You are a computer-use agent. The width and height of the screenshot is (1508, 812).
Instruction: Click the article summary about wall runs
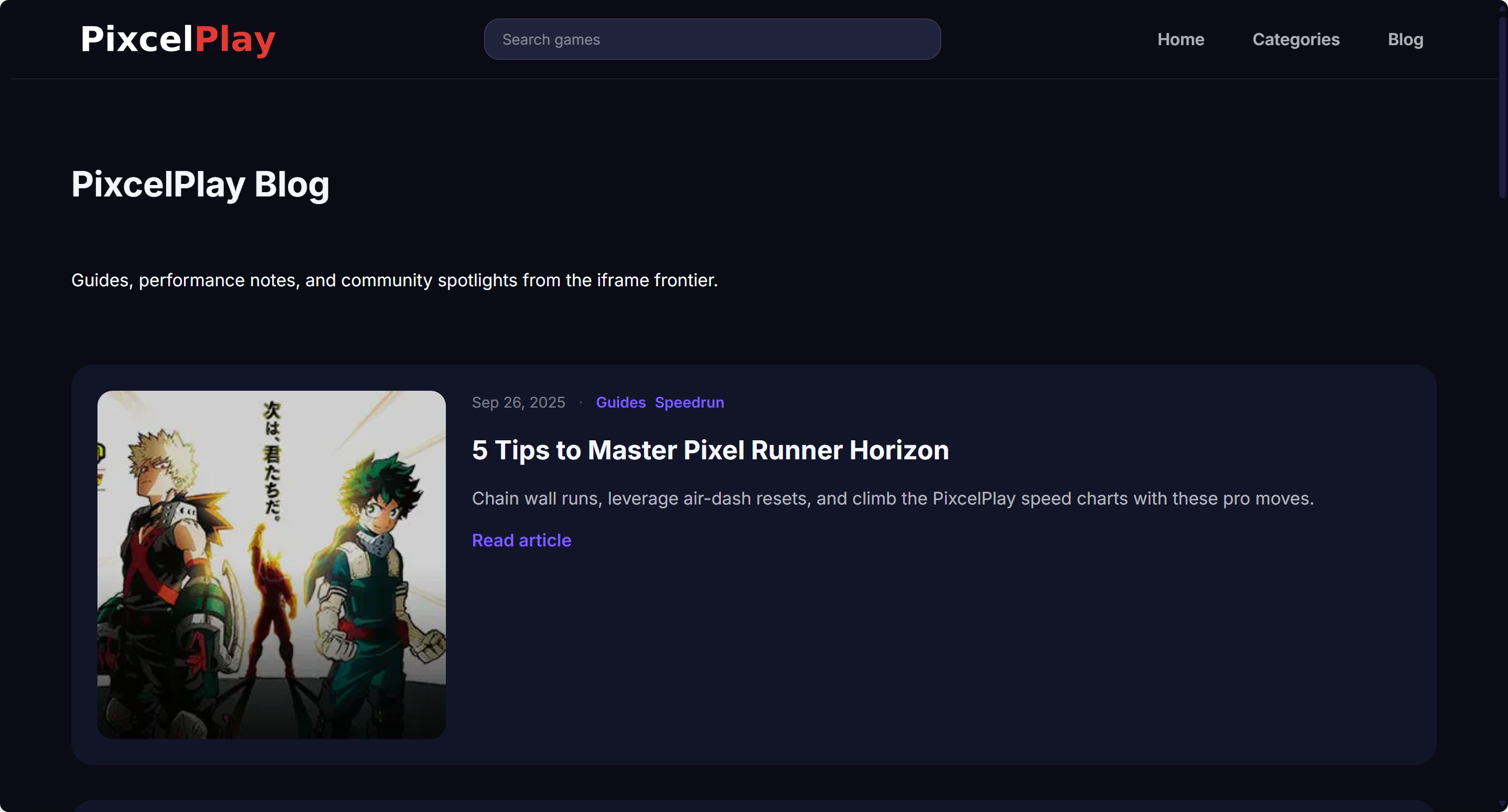click(892, 499)
